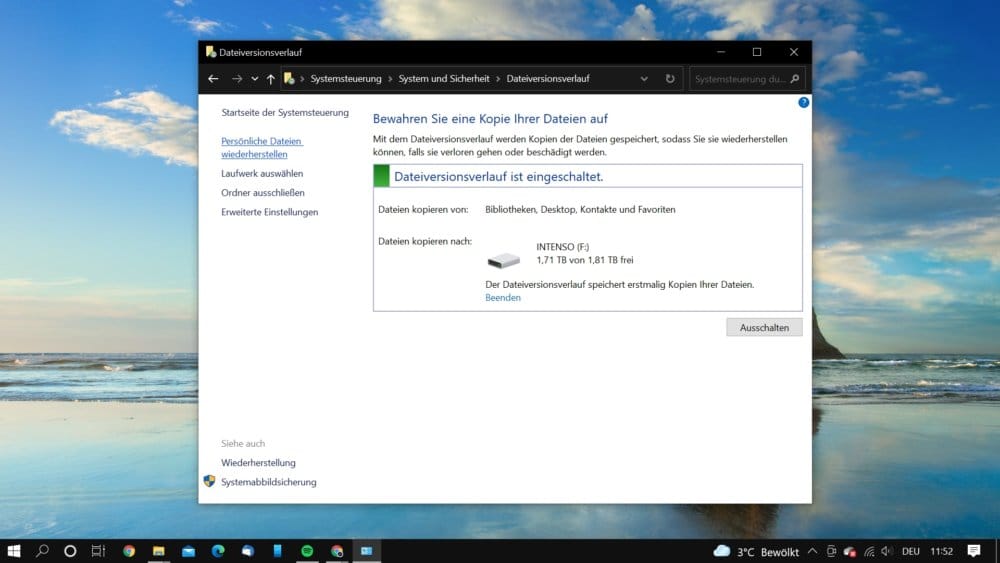The image size is (1000, 563).
Task: Open notification action center
Action: coord(974,551)
